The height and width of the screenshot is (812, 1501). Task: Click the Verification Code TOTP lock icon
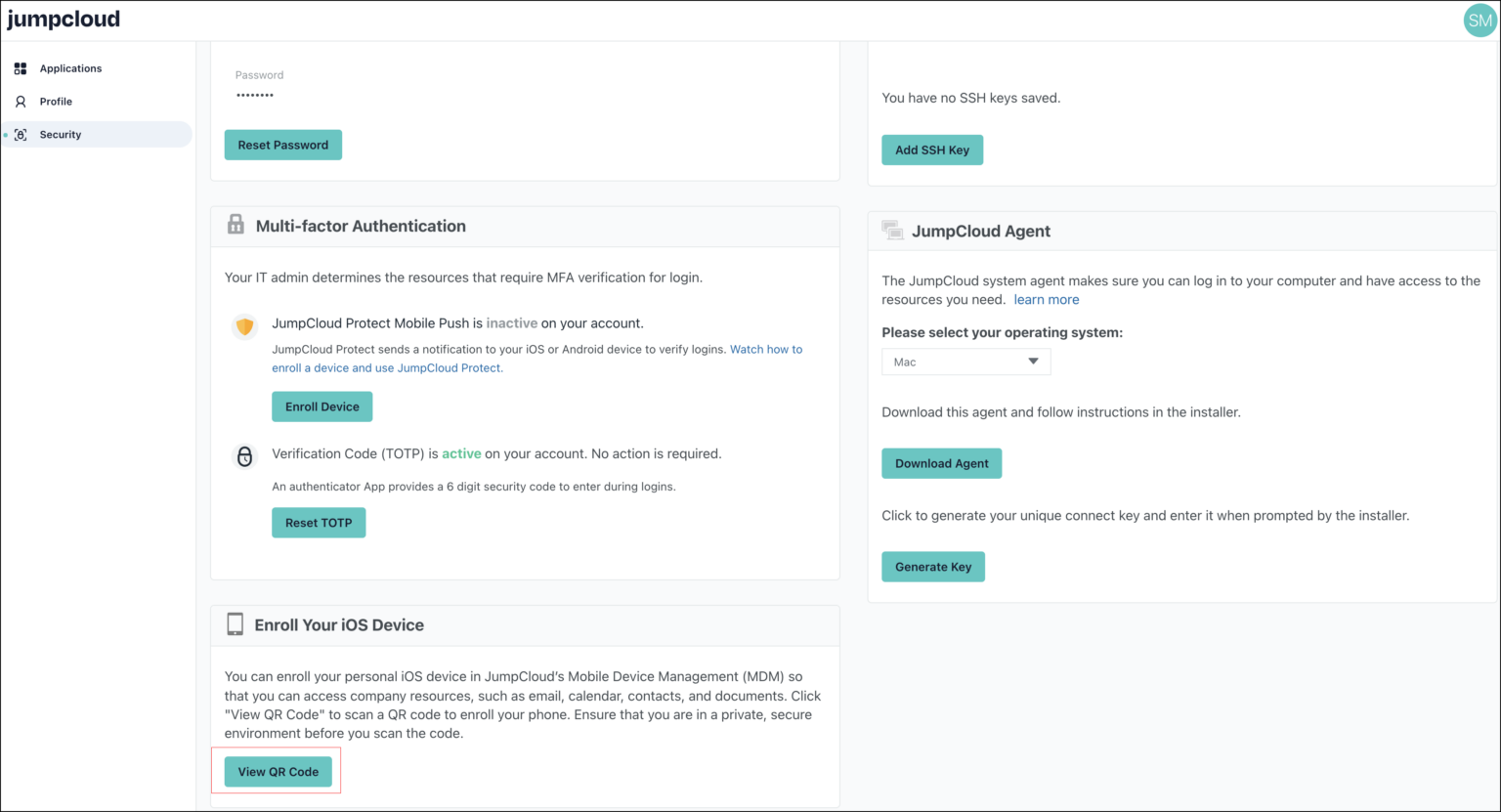pyautogui.click(x=244, y=455)
